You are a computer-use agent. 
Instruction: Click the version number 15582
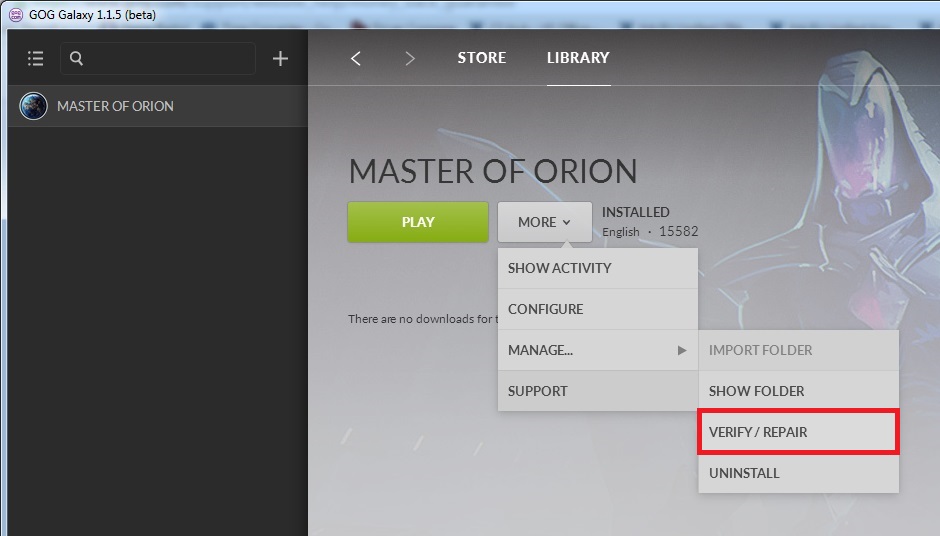(679, 231)
